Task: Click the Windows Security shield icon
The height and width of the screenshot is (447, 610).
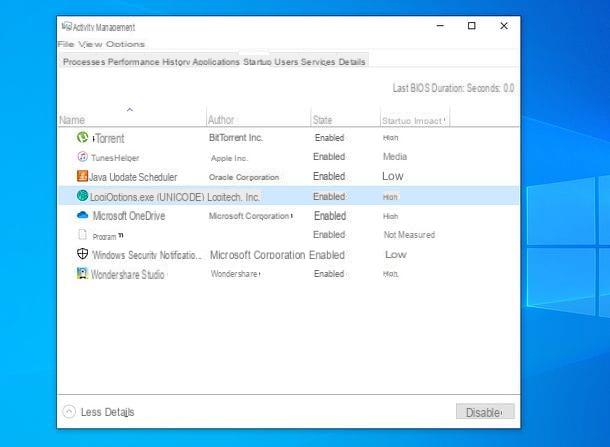Action: click(82, 254)
